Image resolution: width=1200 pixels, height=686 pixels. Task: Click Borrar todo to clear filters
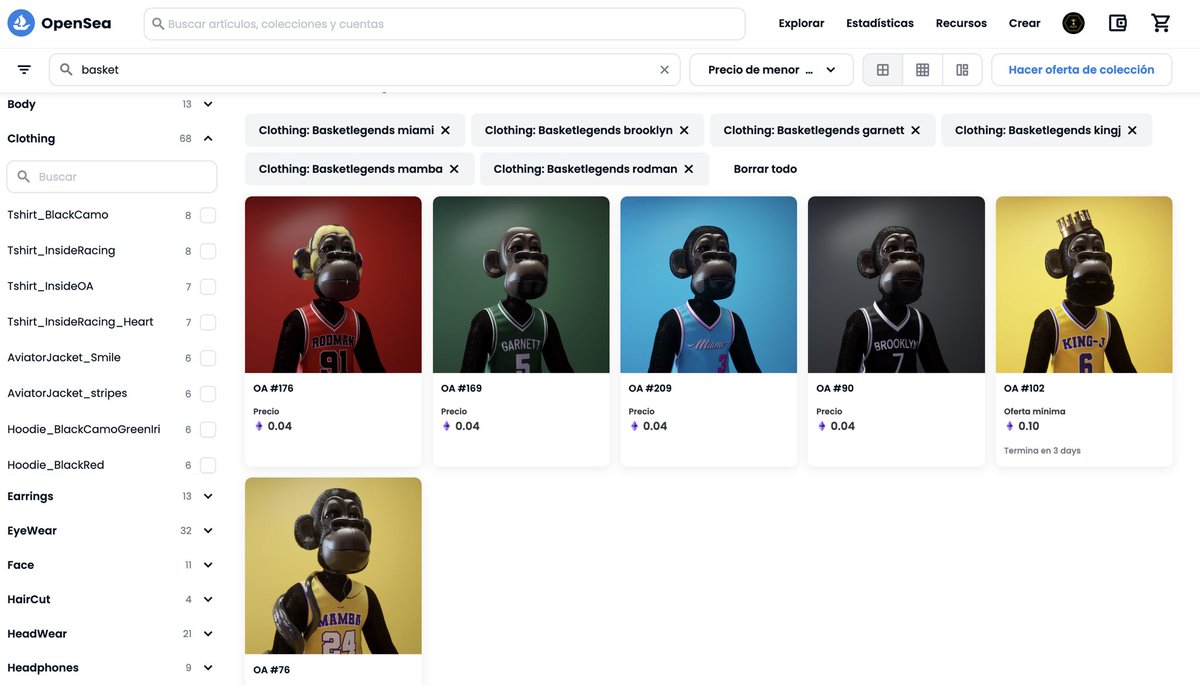tap(765, 169)
